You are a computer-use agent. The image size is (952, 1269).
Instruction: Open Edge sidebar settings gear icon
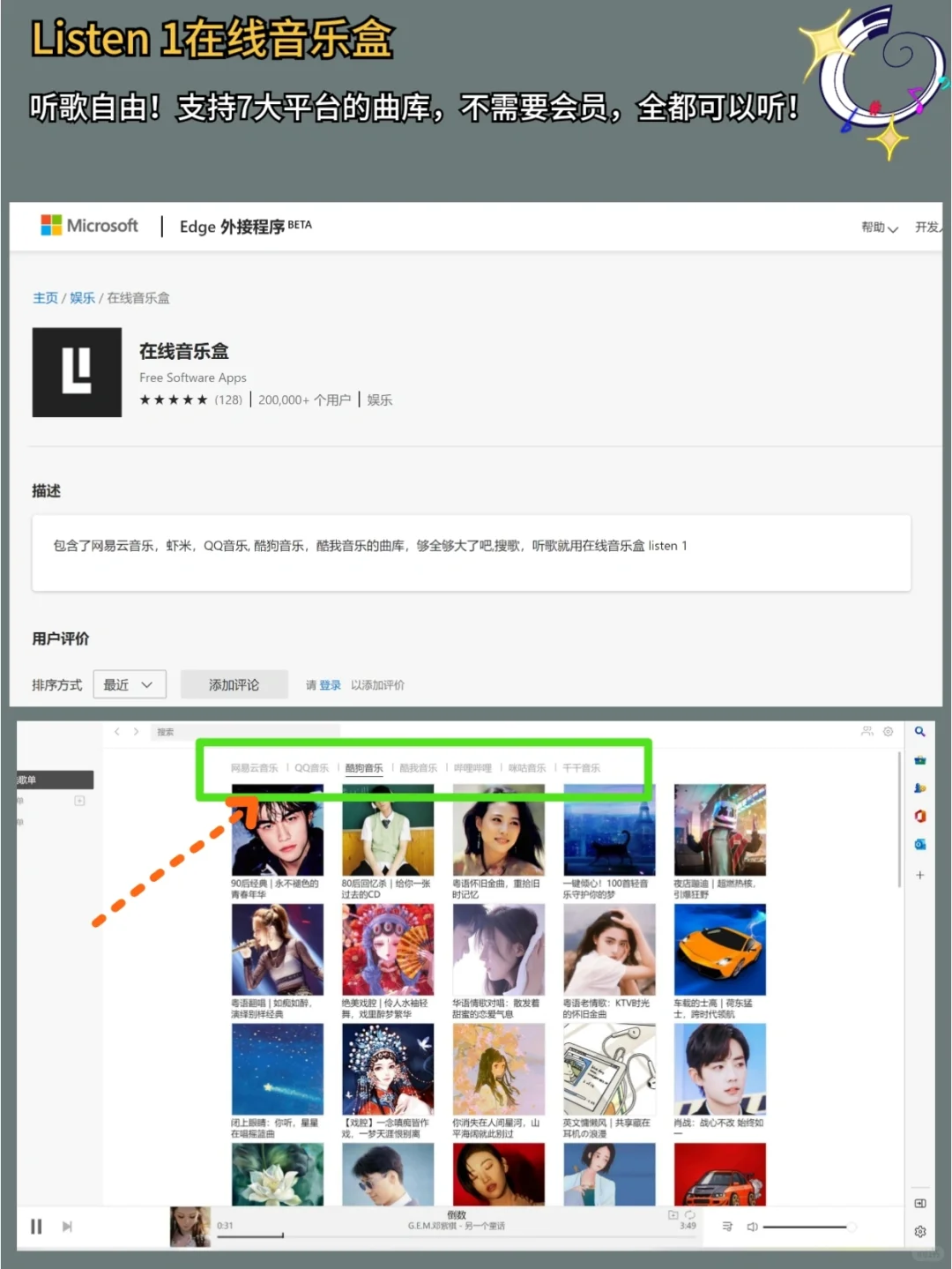point(920,1231)
